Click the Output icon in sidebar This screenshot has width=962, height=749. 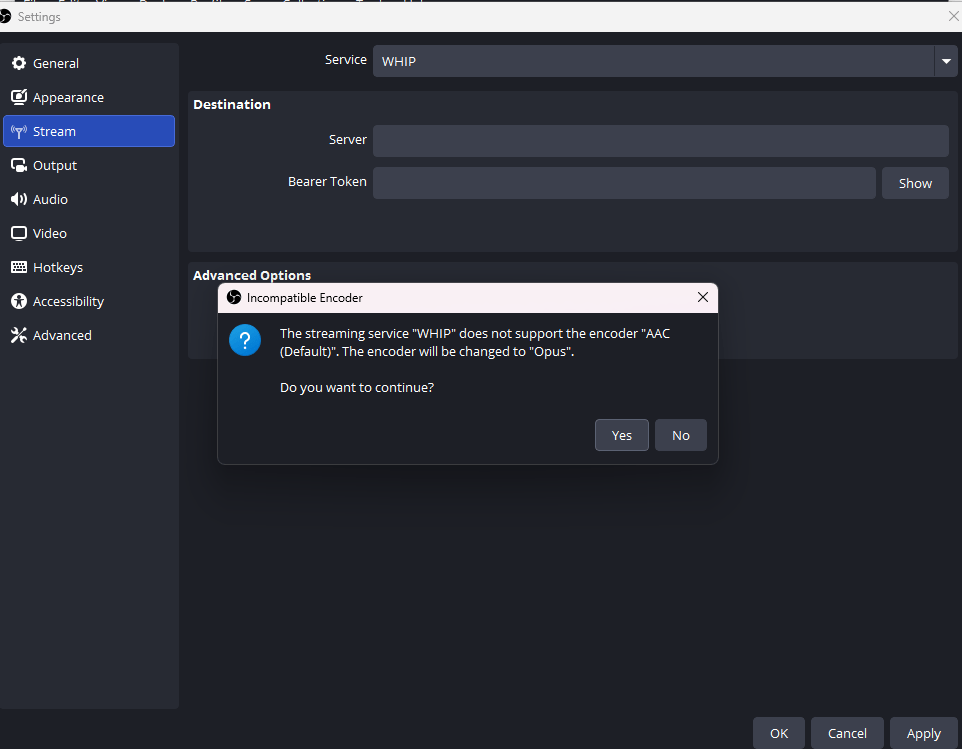point(18,165)
